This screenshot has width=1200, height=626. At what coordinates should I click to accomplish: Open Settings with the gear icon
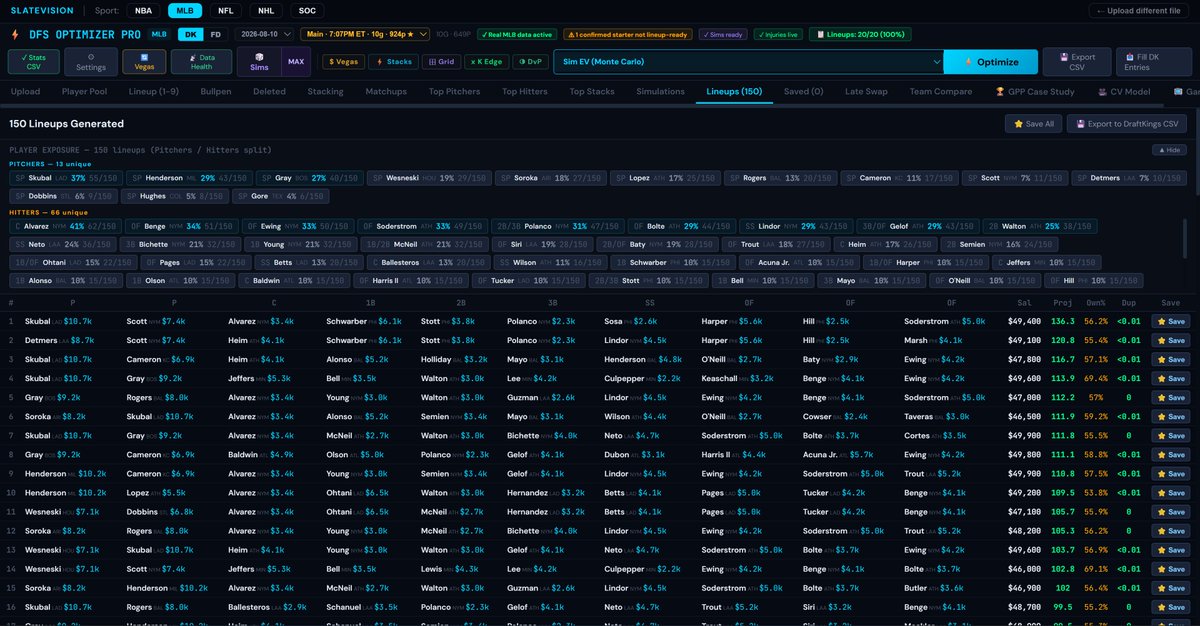pos(91,62)
